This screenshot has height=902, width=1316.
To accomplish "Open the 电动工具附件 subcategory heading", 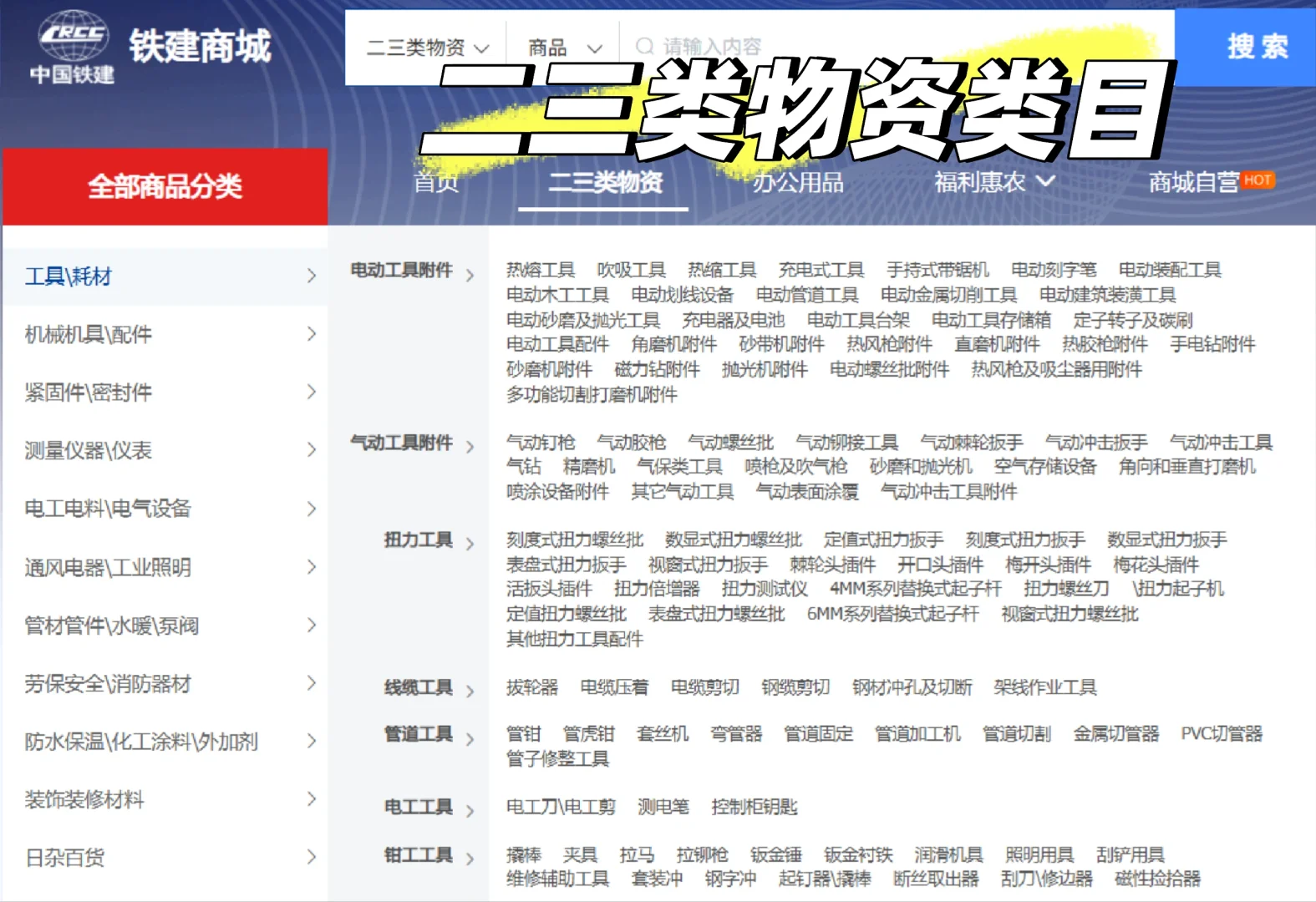I will coord(401,270).
